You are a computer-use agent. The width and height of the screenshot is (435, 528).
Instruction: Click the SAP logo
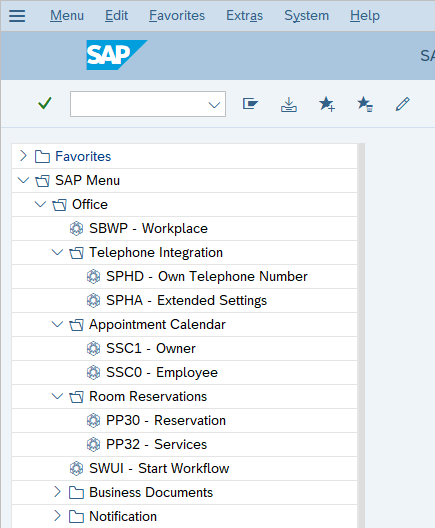116,55
